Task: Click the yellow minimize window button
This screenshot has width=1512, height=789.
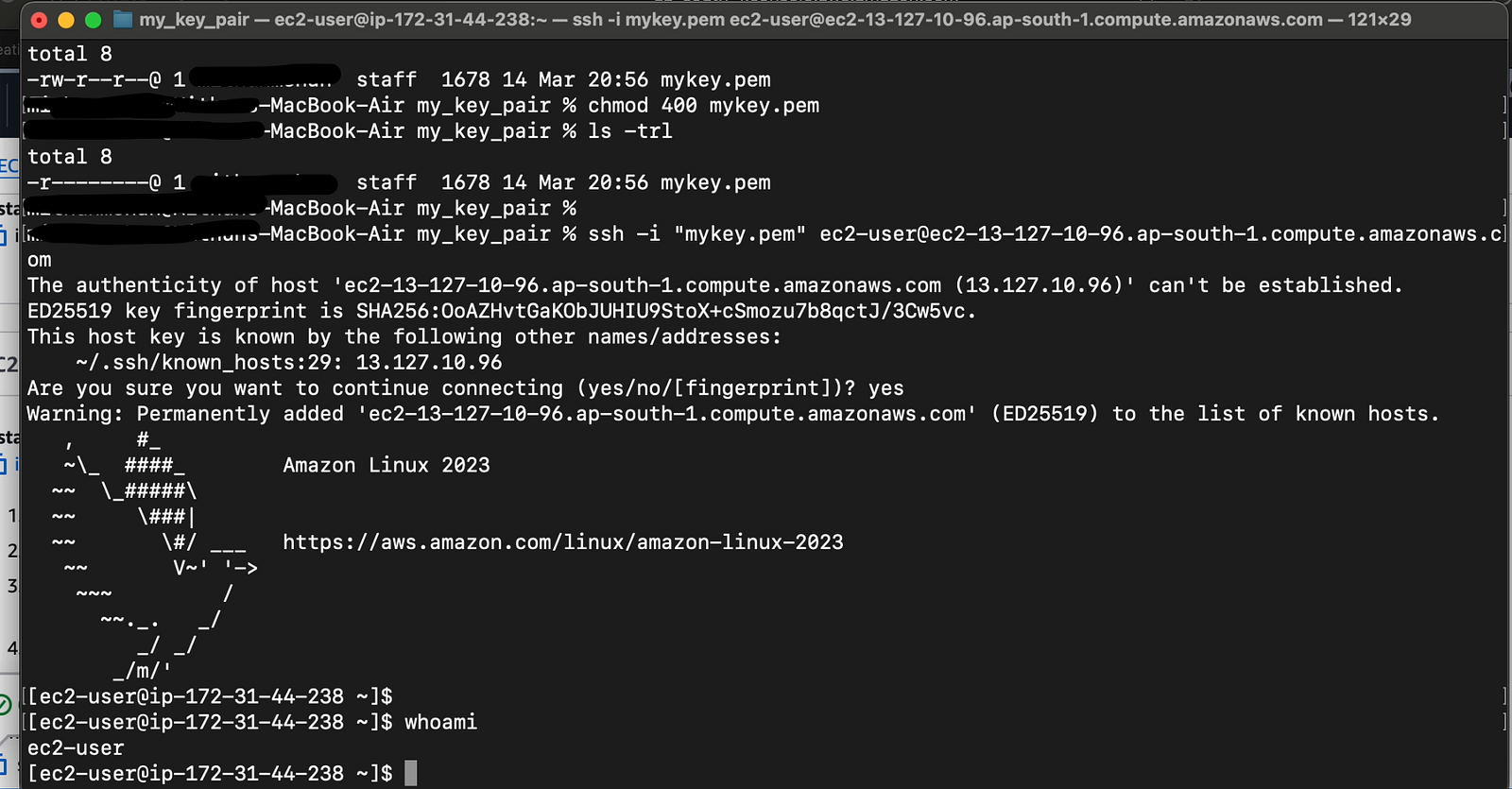Action: pyautogui.click(x=66, y=20)
